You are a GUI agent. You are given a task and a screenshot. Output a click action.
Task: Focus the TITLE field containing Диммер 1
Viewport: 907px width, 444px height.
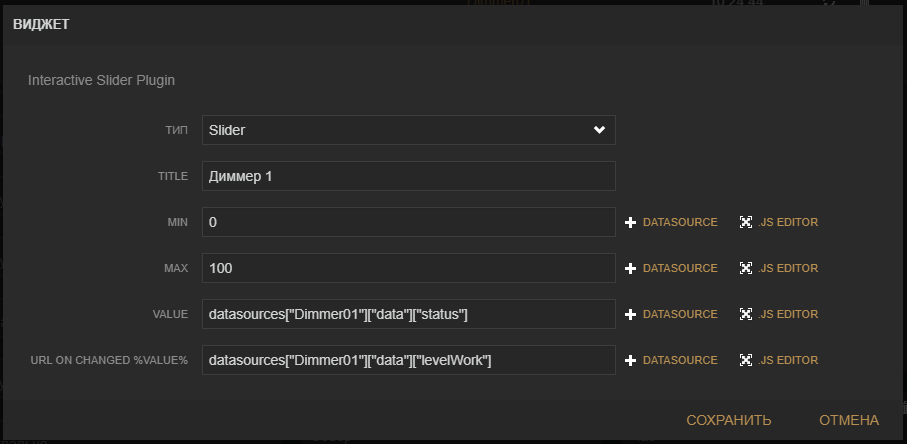[408, 176]
